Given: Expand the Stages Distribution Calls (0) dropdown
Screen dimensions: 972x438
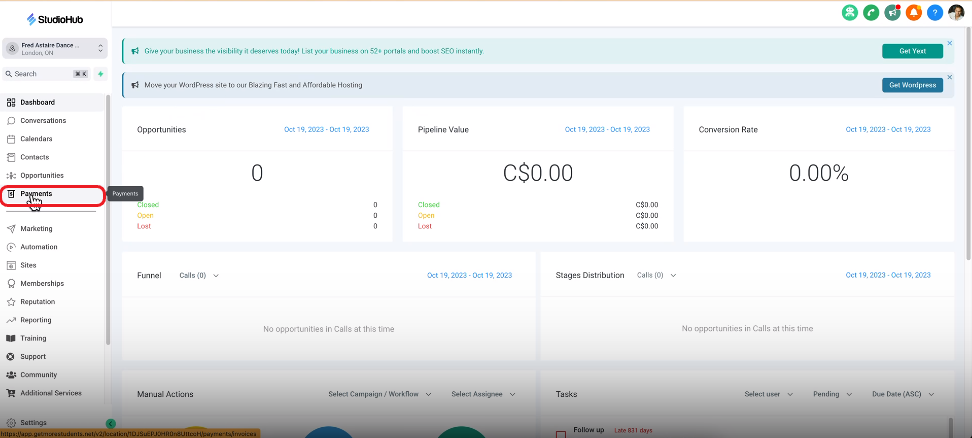Looking at the screenshot, I should [x=656, y=275].
